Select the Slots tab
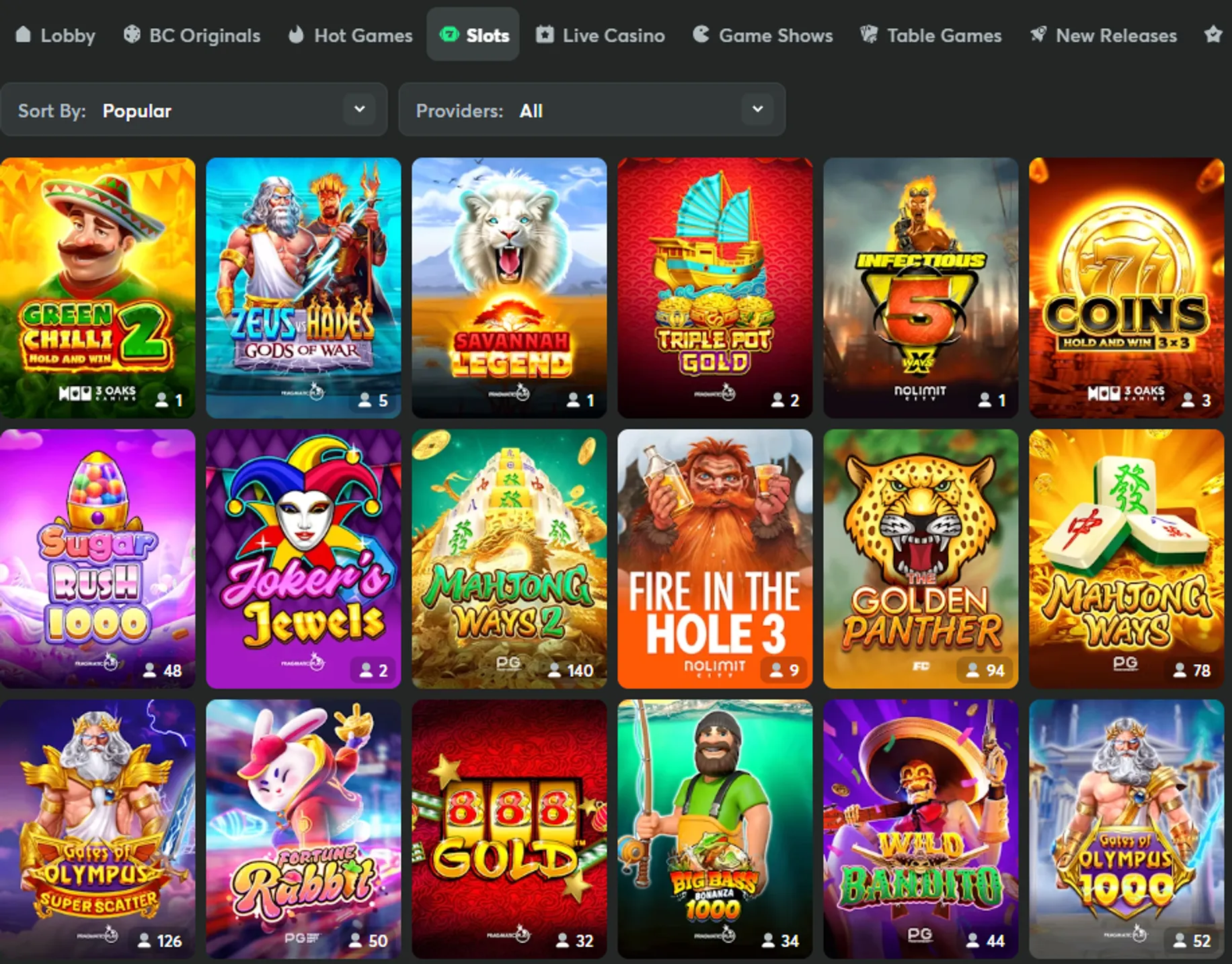The image size is (1232, 964). 473,35
